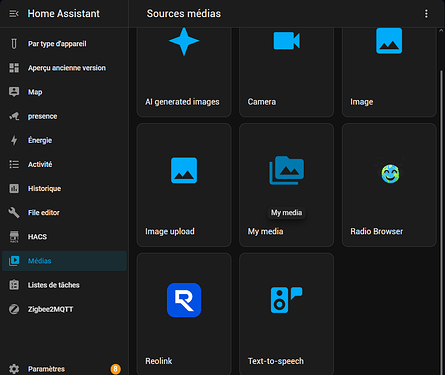Collapse the sidebar with the hamburger icon

coord(14,14)
